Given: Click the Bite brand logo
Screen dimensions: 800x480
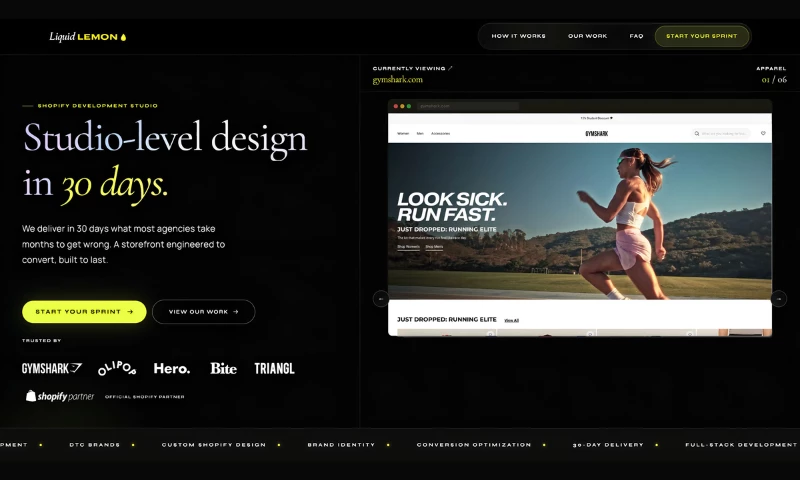Looking at the screenshot, I should 223,368.
